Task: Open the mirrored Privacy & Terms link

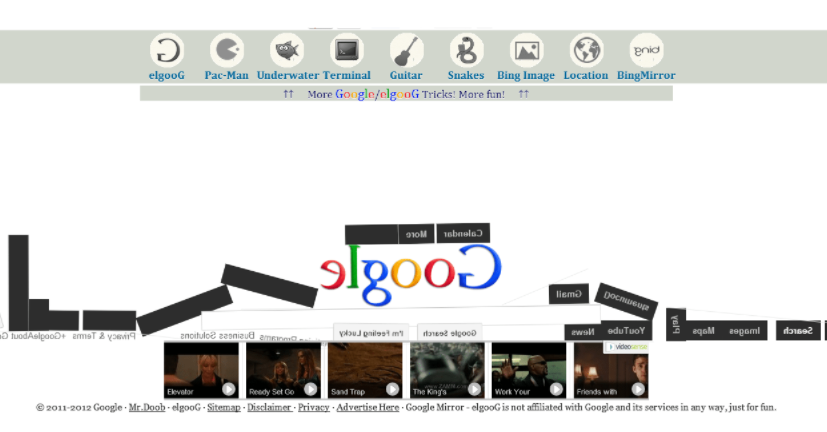Action: [104, 336]
